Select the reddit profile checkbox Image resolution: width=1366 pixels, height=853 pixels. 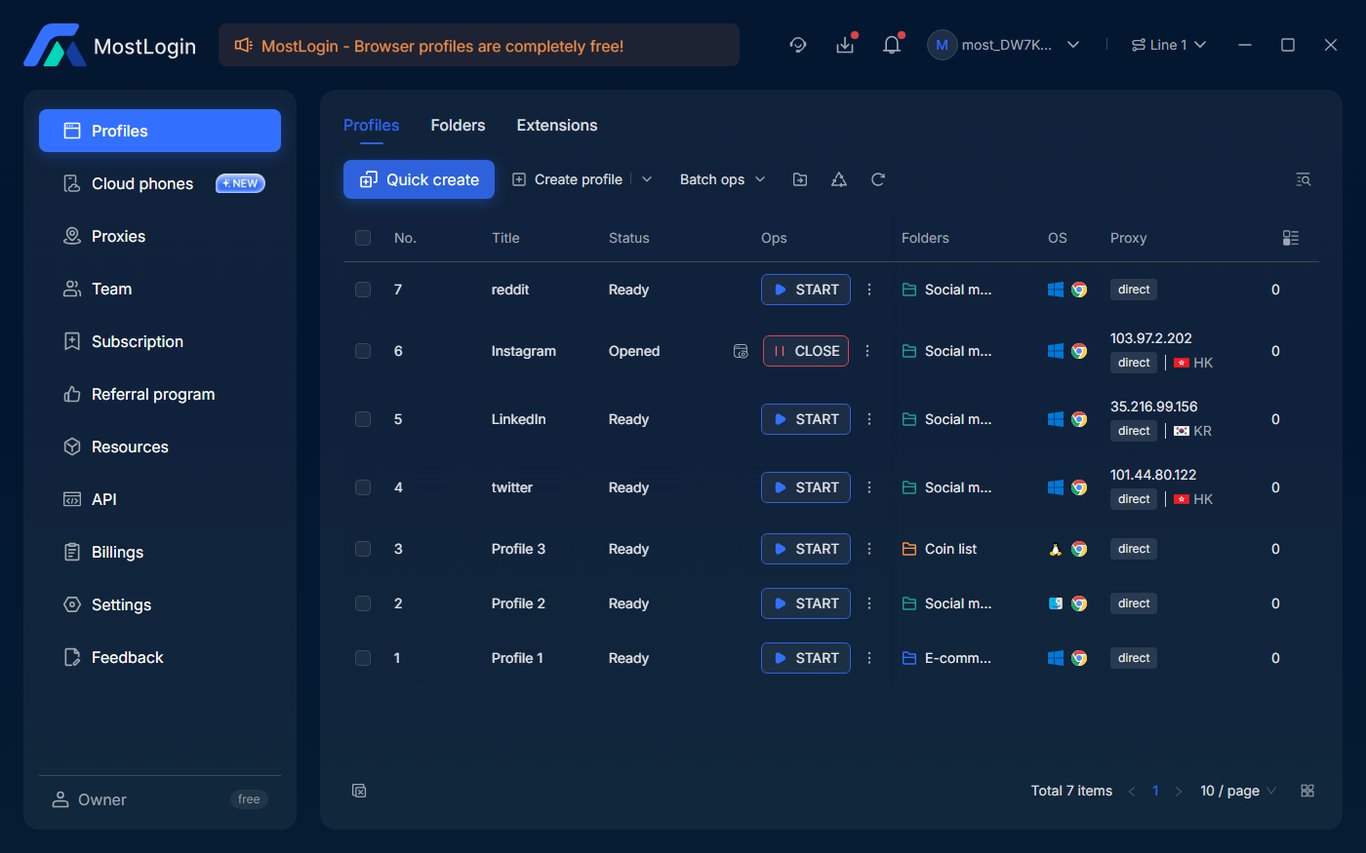click(363, 290)
